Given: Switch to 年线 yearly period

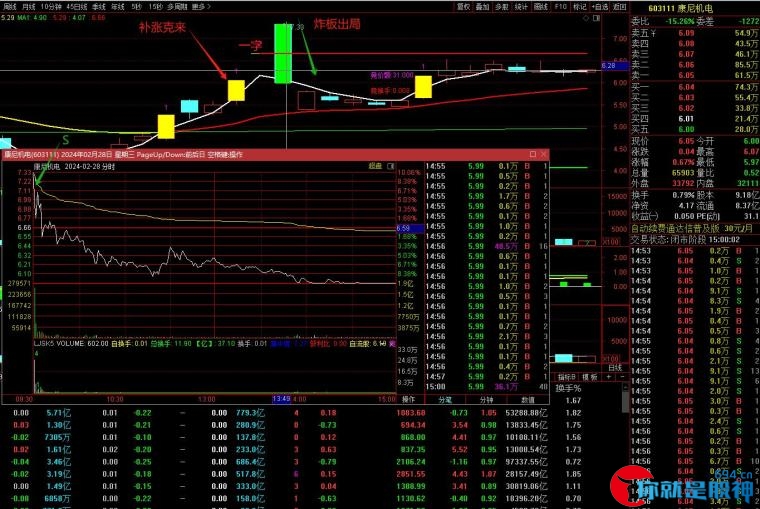Looking at the screenshot, I should (118, 7).
